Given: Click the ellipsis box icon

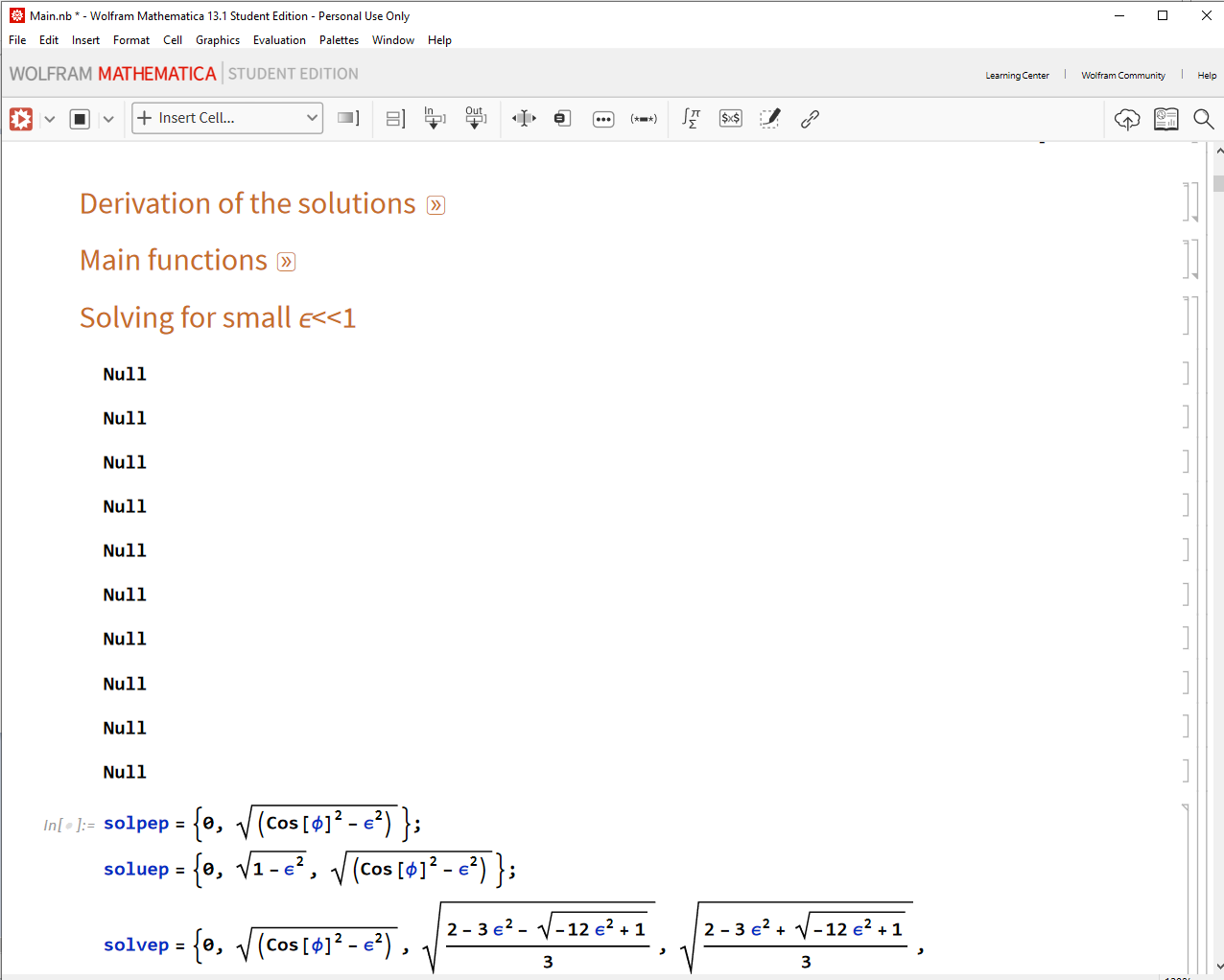Looking at the screenshot, I should pyautogui.click(x=603, y=119).
